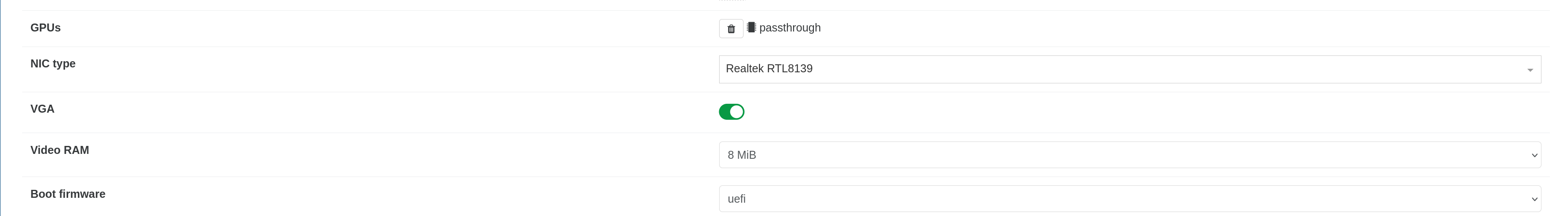Screen dimensions: 1568x216
Task: Click the VGA field label
Action: tap(42, 109)
